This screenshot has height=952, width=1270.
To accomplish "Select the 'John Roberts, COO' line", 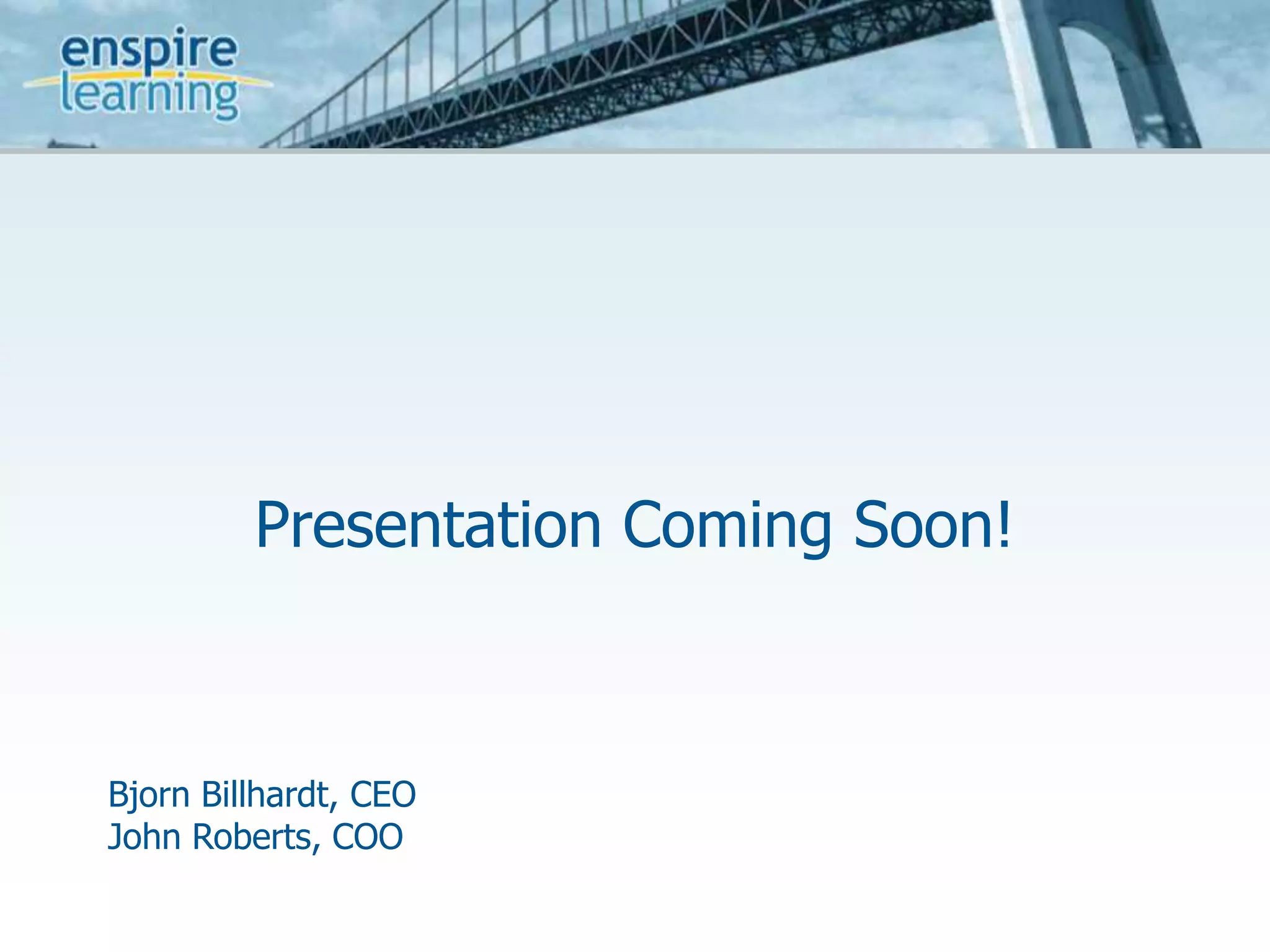I will 255,837.
